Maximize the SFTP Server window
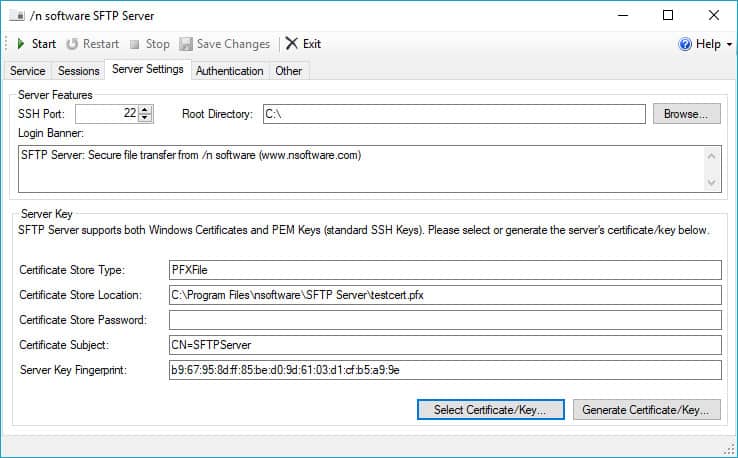This screenshot has width=738, height=458. point(667,16)
